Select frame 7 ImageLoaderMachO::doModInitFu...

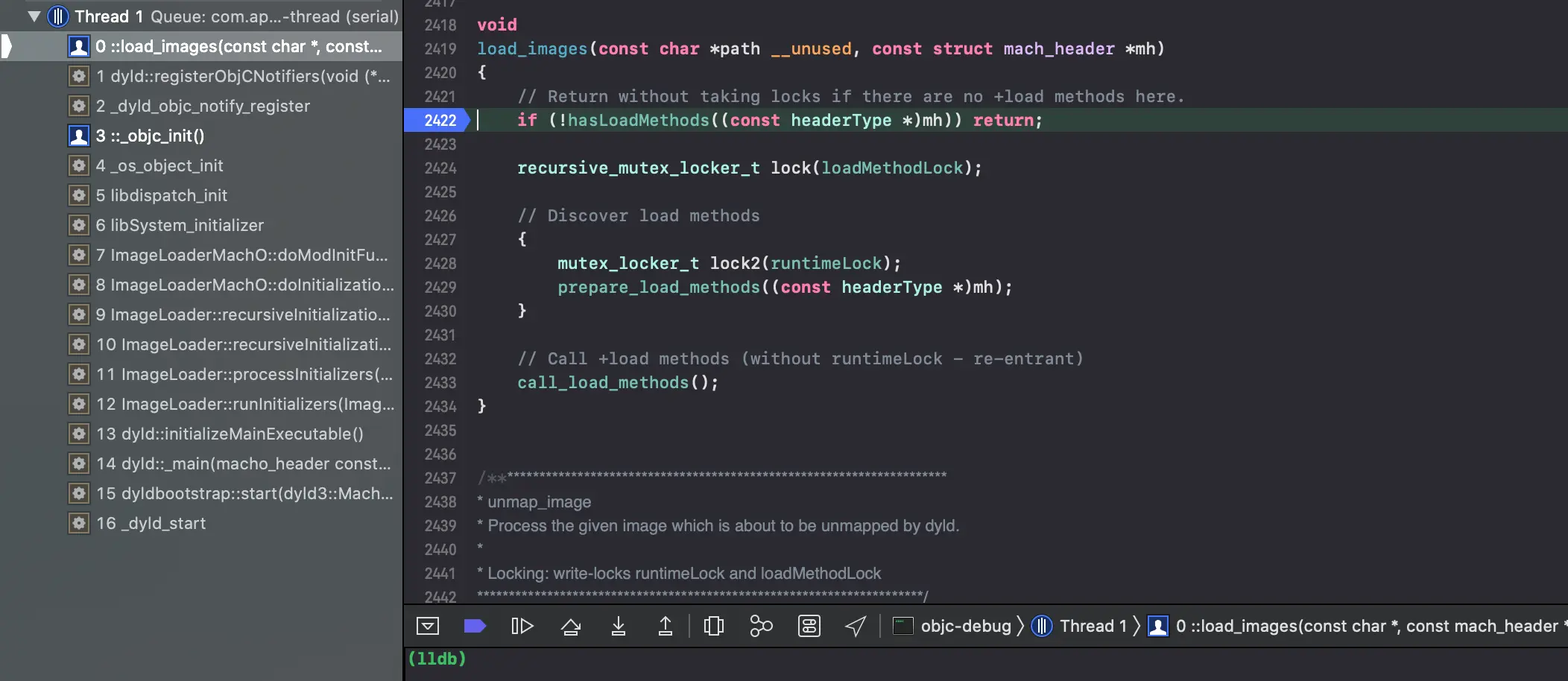[x=201, y=255]
